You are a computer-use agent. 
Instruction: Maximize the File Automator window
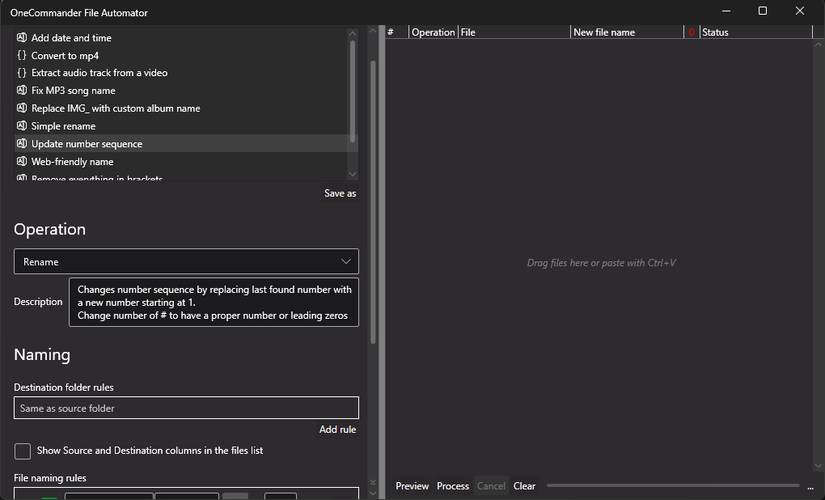pos(762,11)
